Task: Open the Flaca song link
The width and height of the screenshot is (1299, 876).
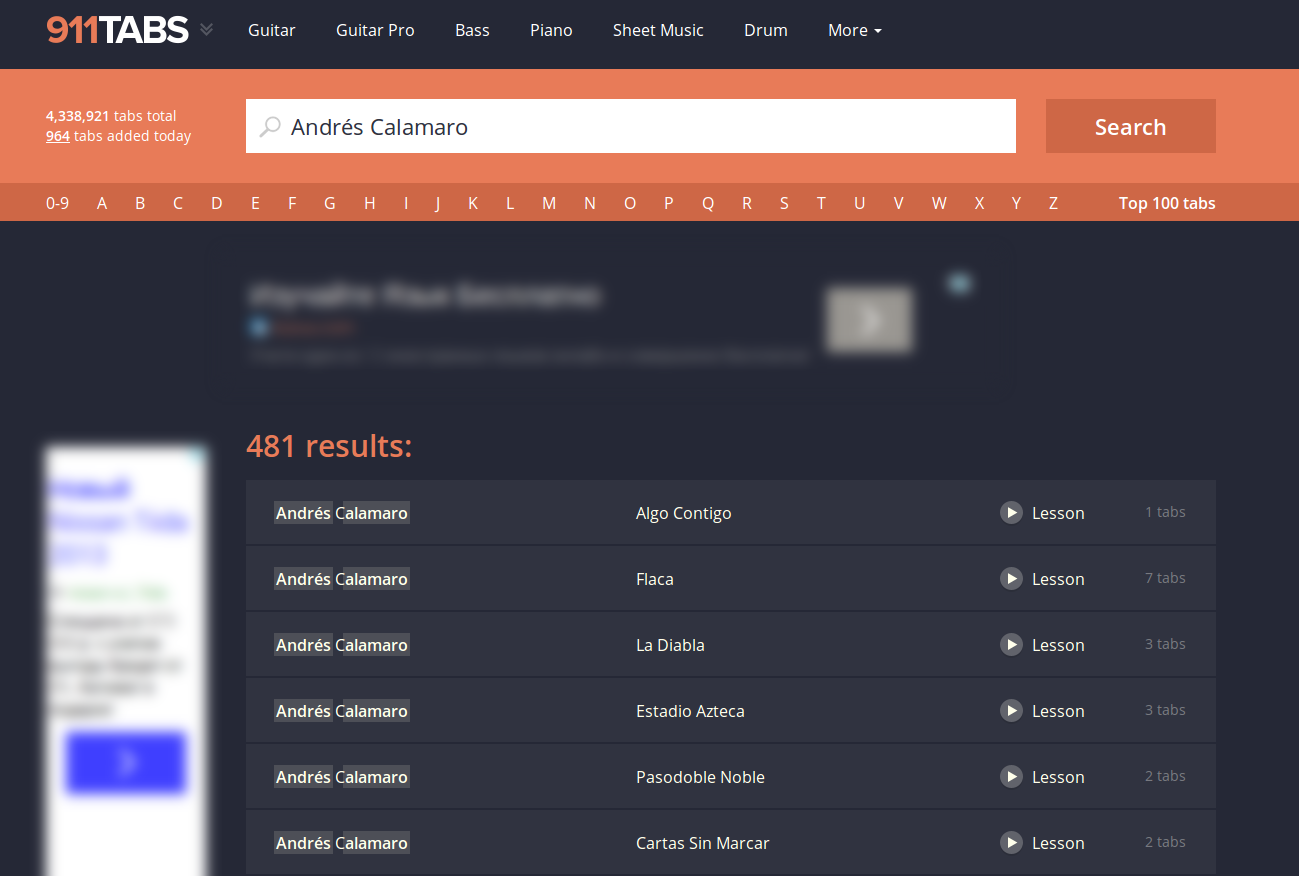Action: coord(655,579)
